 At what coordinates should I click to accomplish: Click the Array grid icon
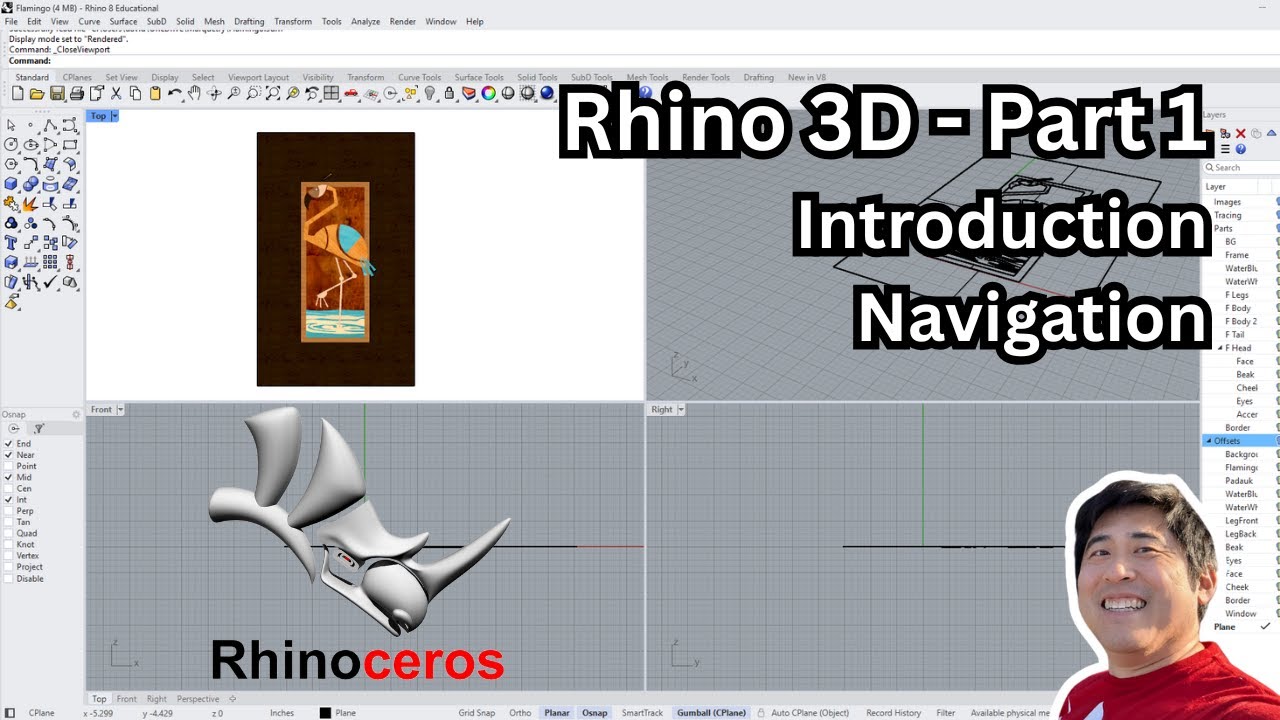(50, 262)
